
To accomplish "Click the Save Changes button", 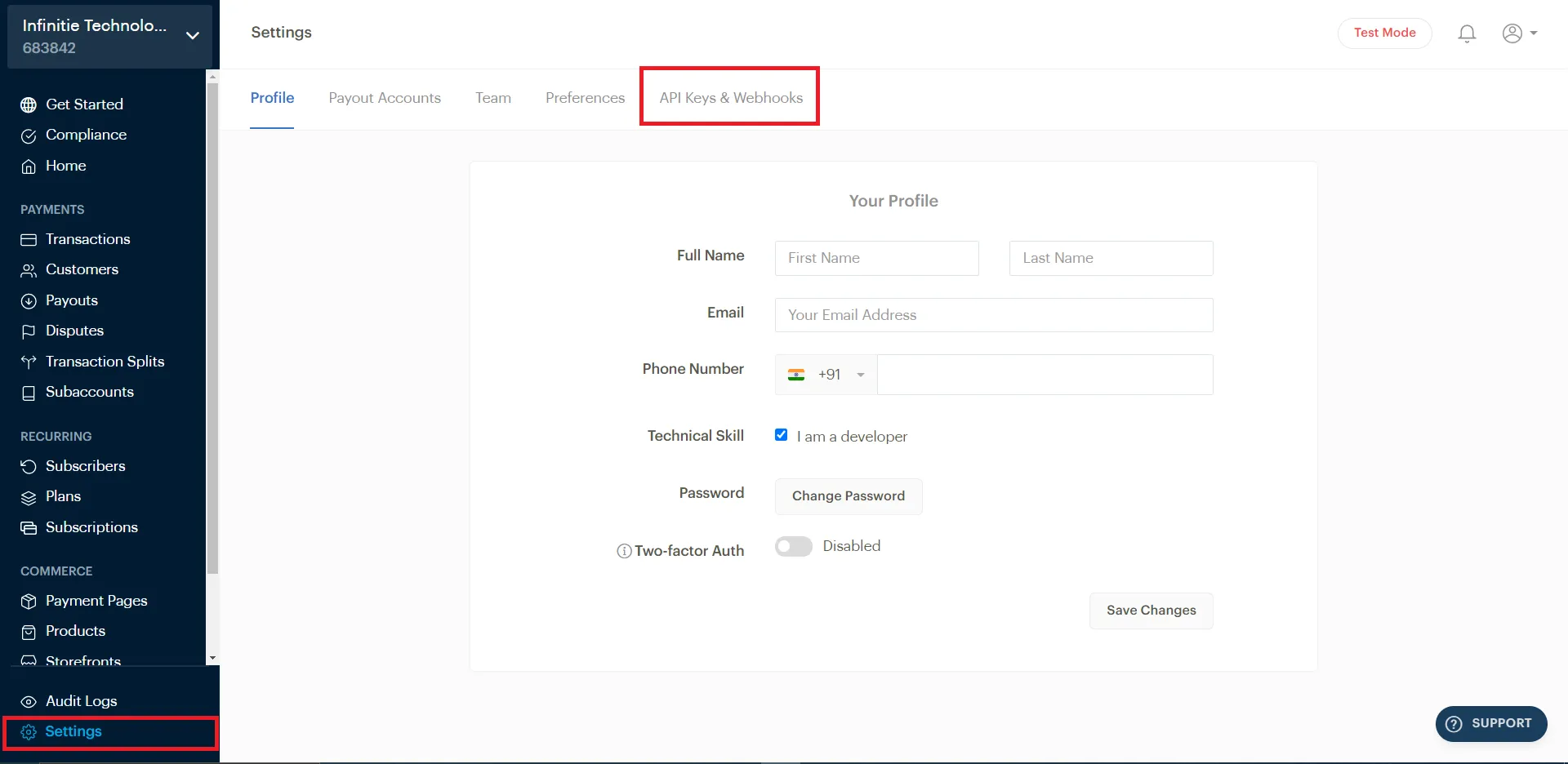I will tap(1151, 610).
